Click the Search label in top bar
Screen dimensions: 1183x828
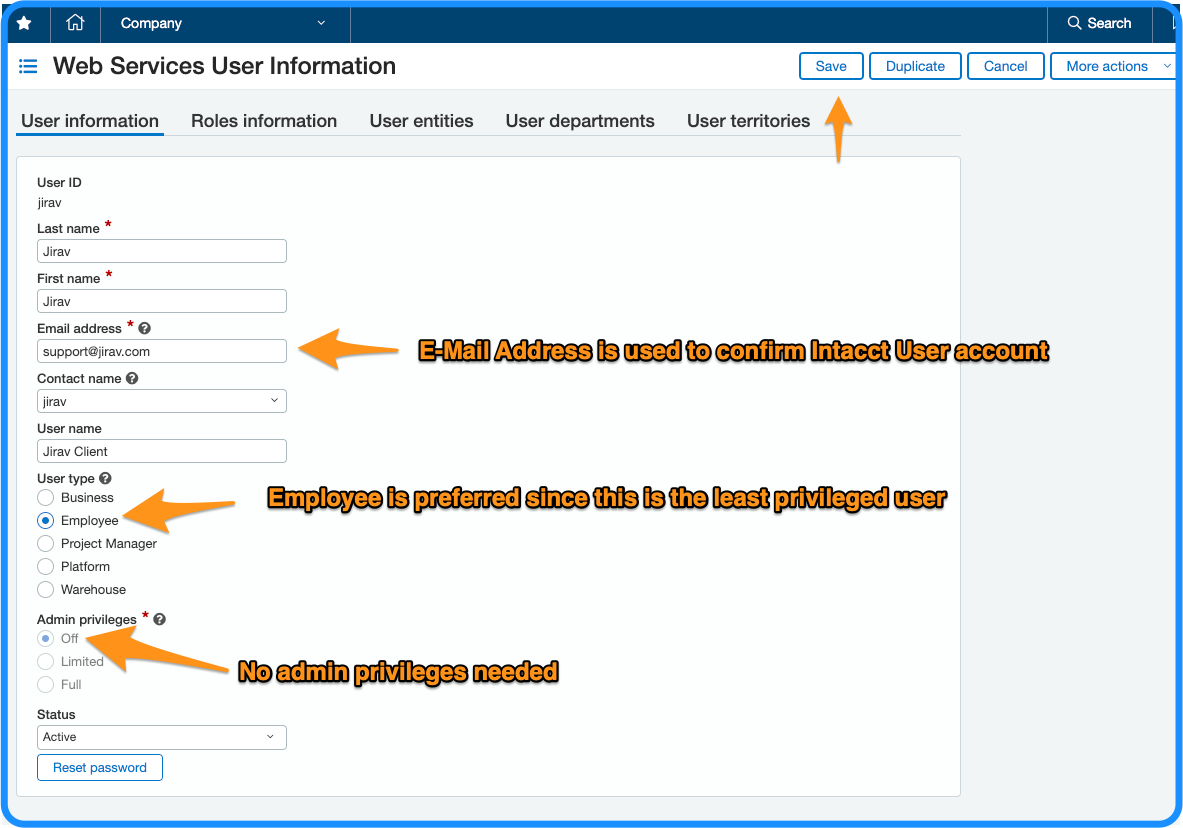pos(1109,23)
